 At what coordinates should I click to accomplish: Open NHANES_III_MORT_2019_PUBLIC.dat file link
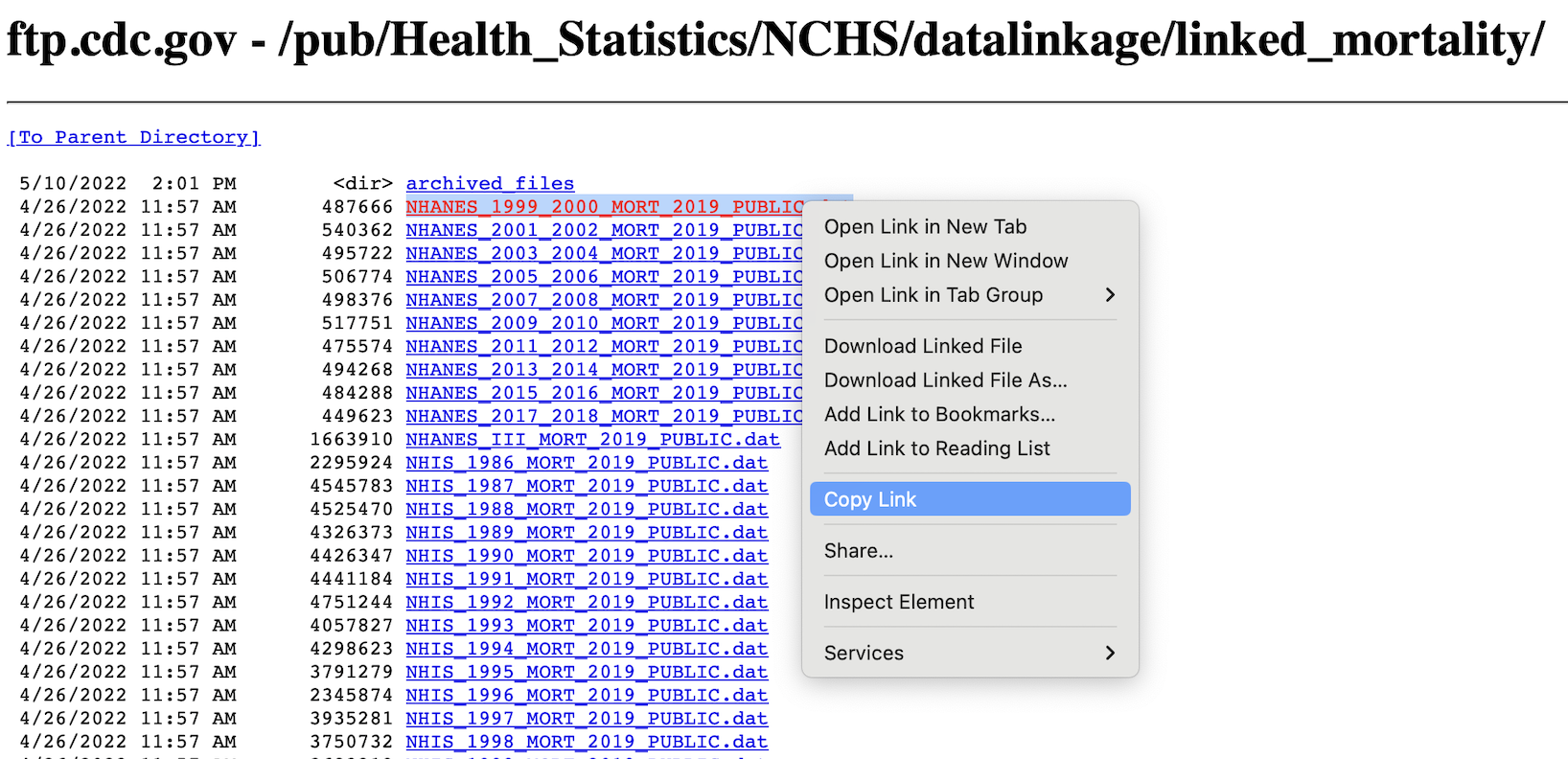[592, 439]
